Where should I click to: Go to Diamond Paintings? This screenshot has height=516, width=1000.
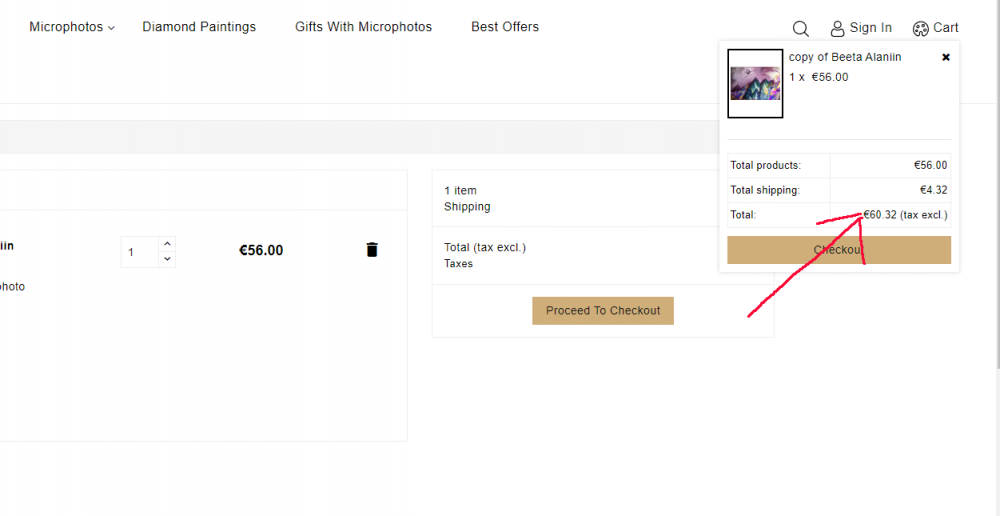click(199, 27)
